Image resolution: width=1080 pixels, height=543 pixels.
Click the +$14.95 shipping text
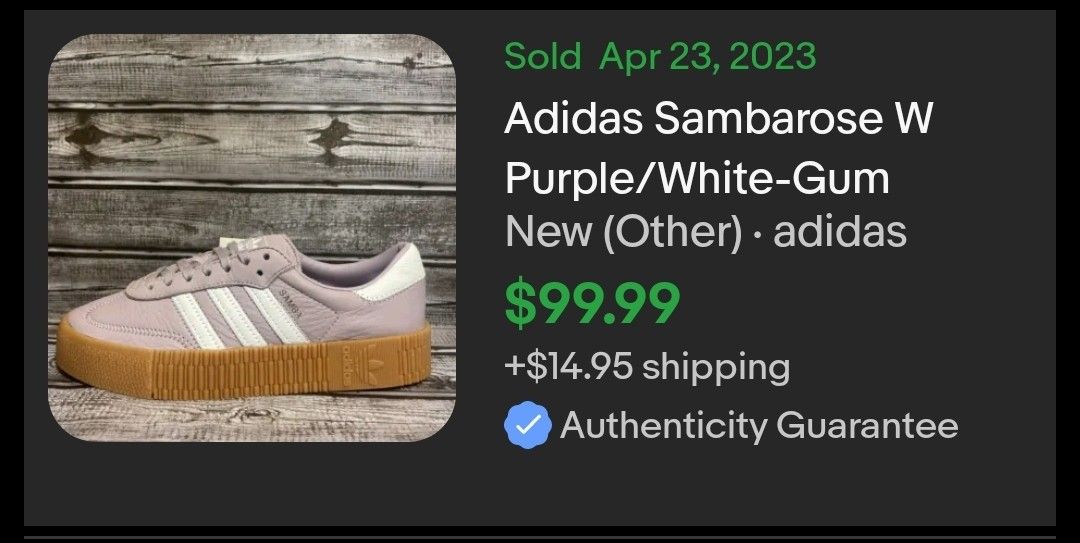point(647,366)
